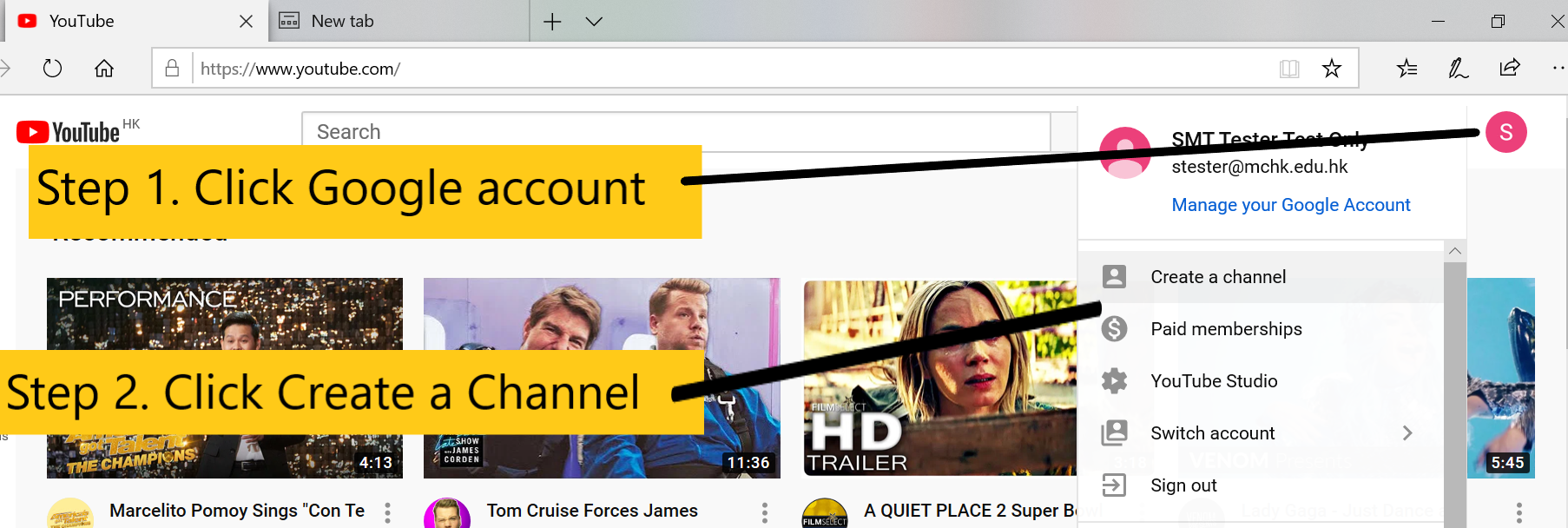Click the Paid memberships dollar icon
The width and height of the screenshot is (1568, 528).
[x=1114, y=329]
